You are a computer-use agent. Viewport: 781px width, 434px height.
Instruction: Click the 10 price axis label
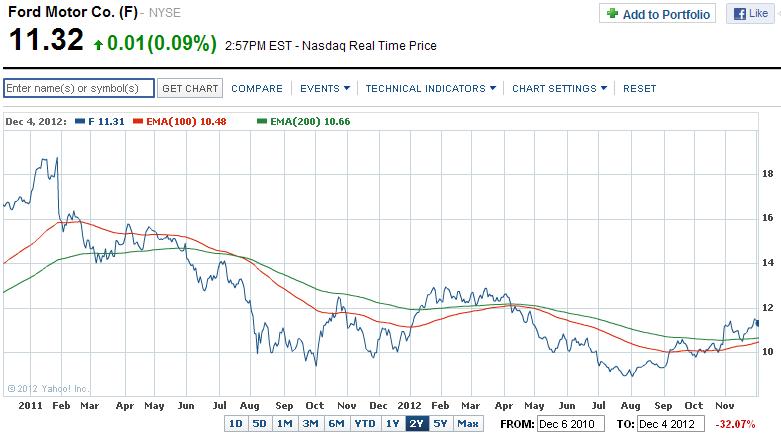click(x=768, y=352)
